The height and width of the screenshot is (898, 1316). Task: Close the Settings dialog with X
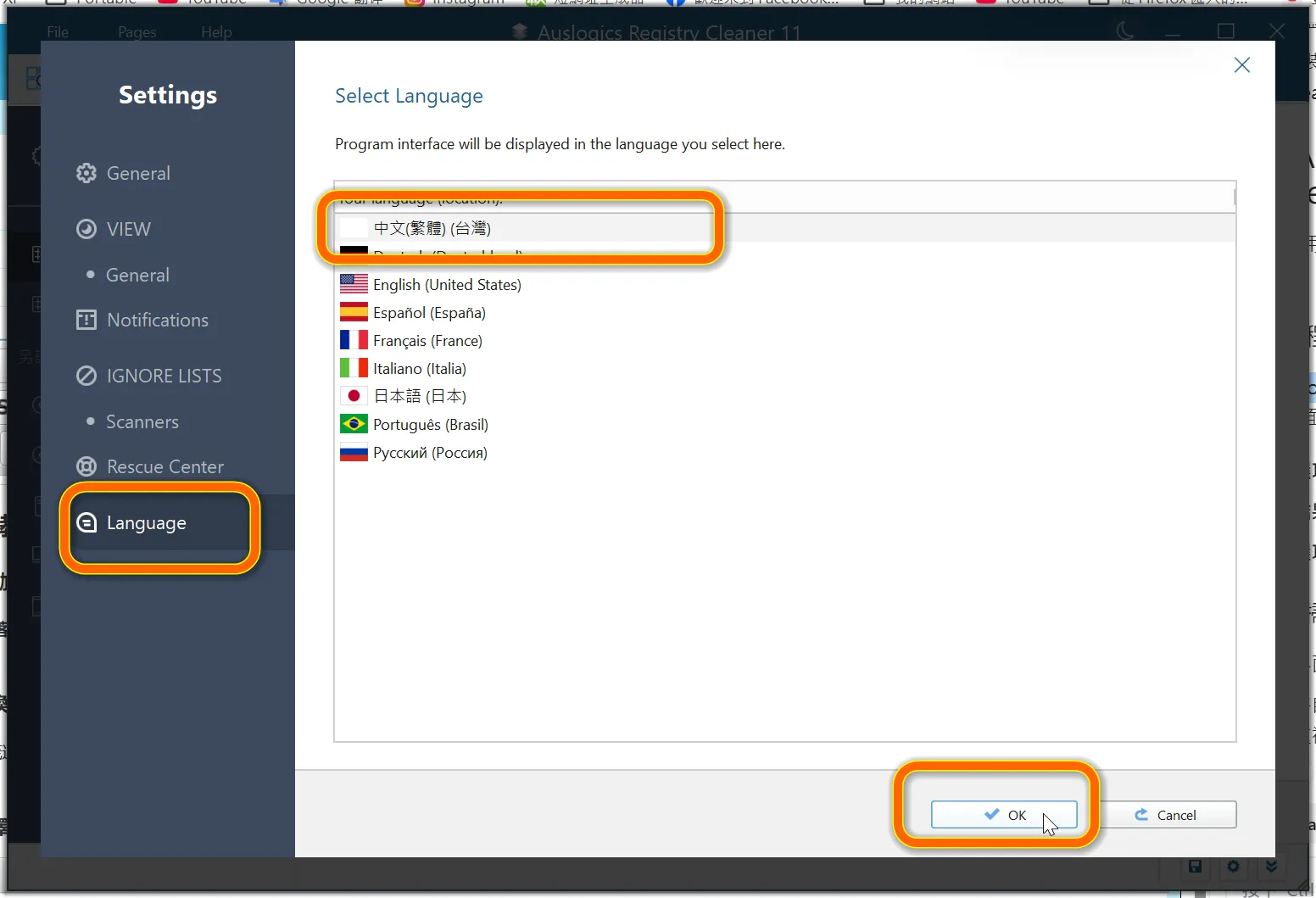(1242, 65)
